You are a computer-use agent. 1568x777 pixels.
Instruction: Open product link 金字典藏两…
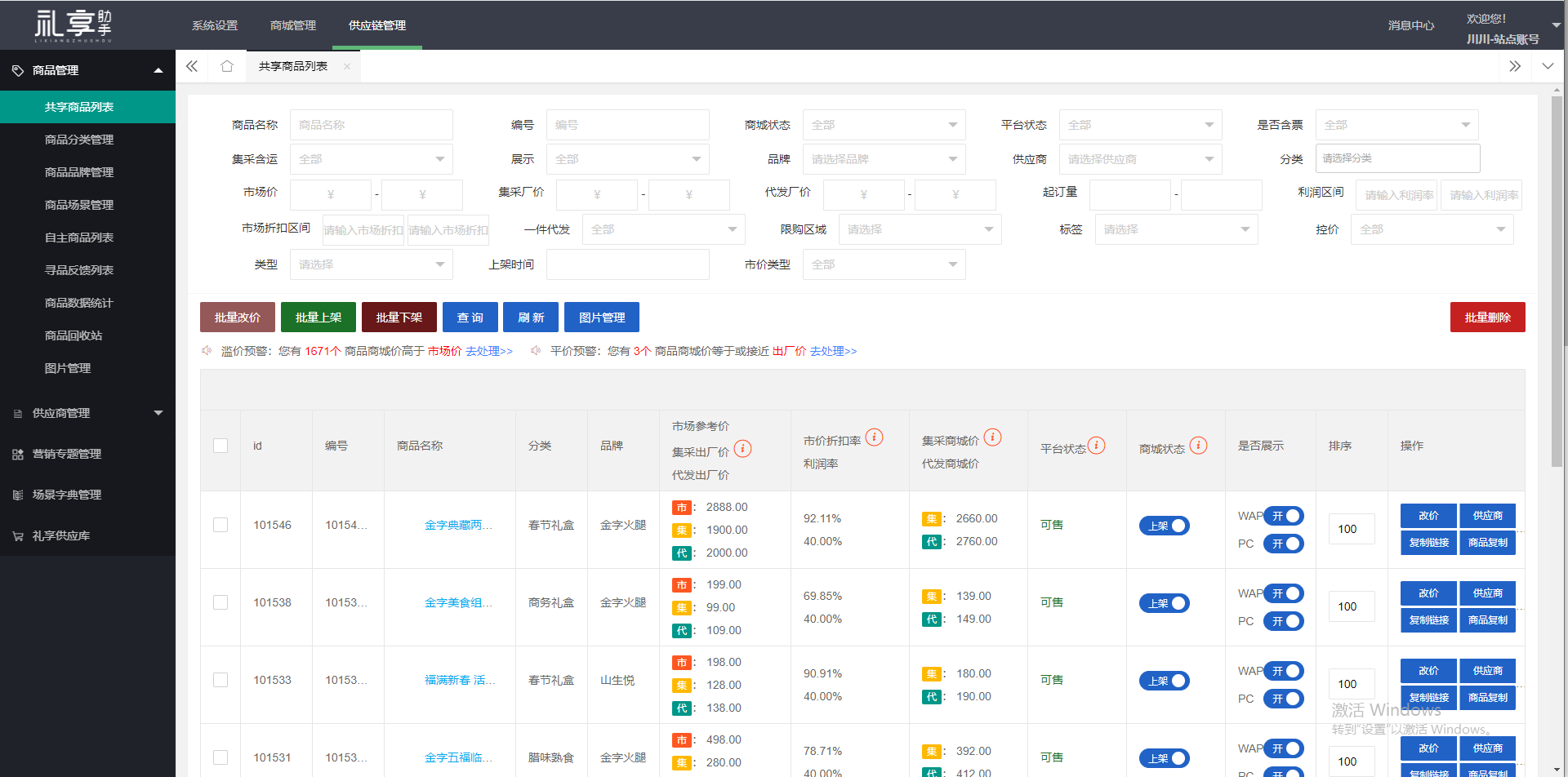point(458,525)
